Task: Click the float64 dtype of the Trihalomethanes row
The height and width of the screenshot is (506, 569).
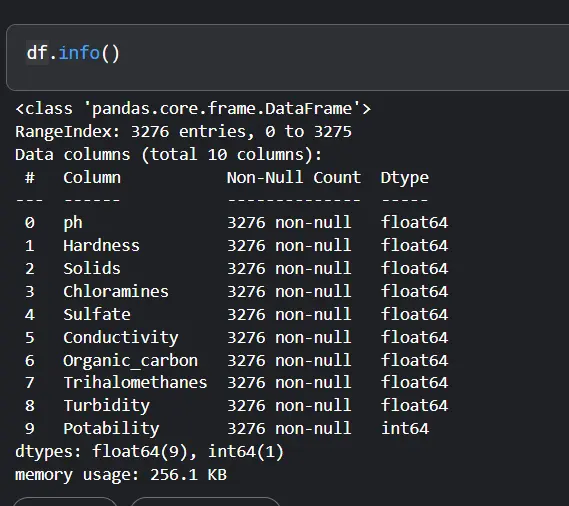Action: (414, 383)
